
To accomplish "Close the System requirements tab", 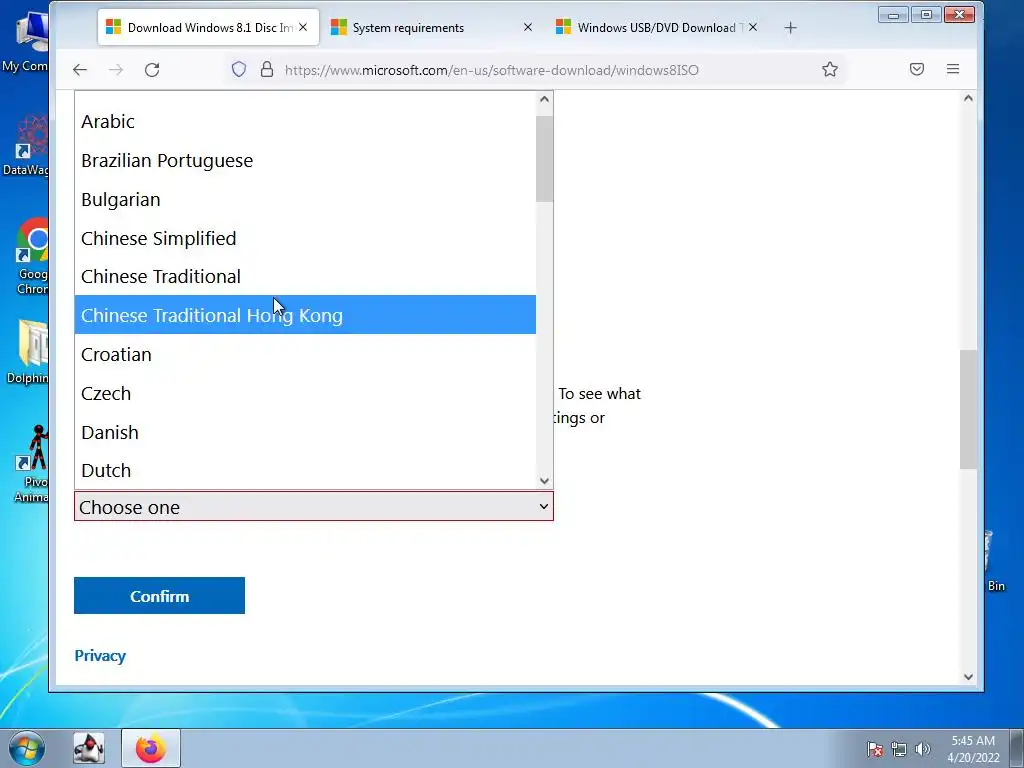I will [528, 27].
